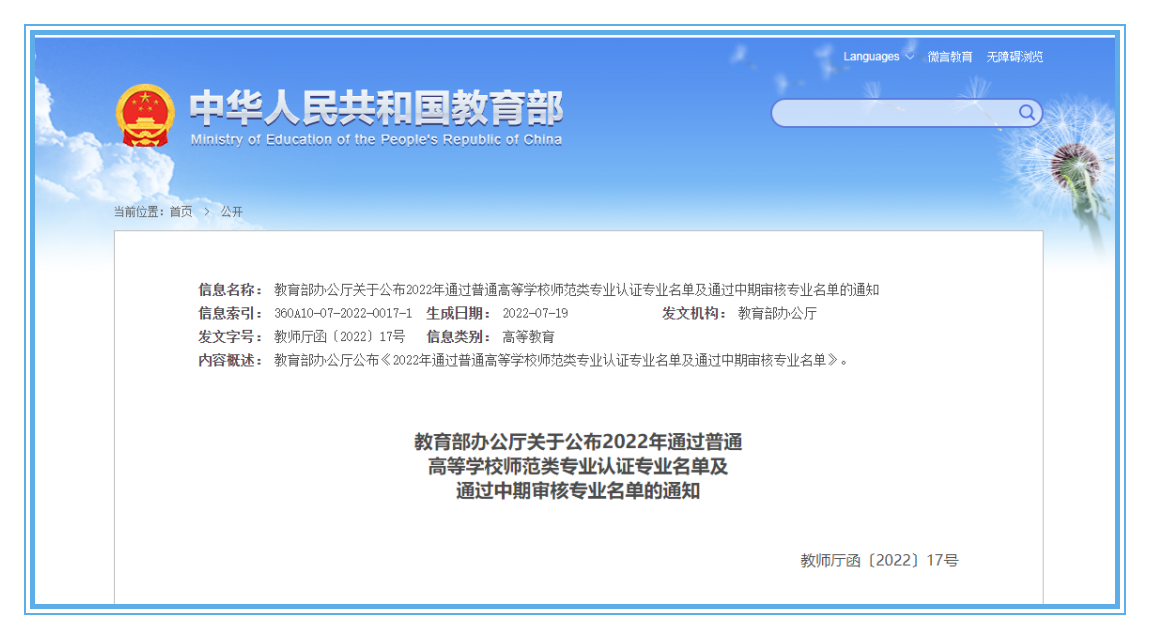Viewport: 1150px width, 639px height.
Task: Enable 无障碍浏览 accessibility browsing
Action: point(1014,57)
